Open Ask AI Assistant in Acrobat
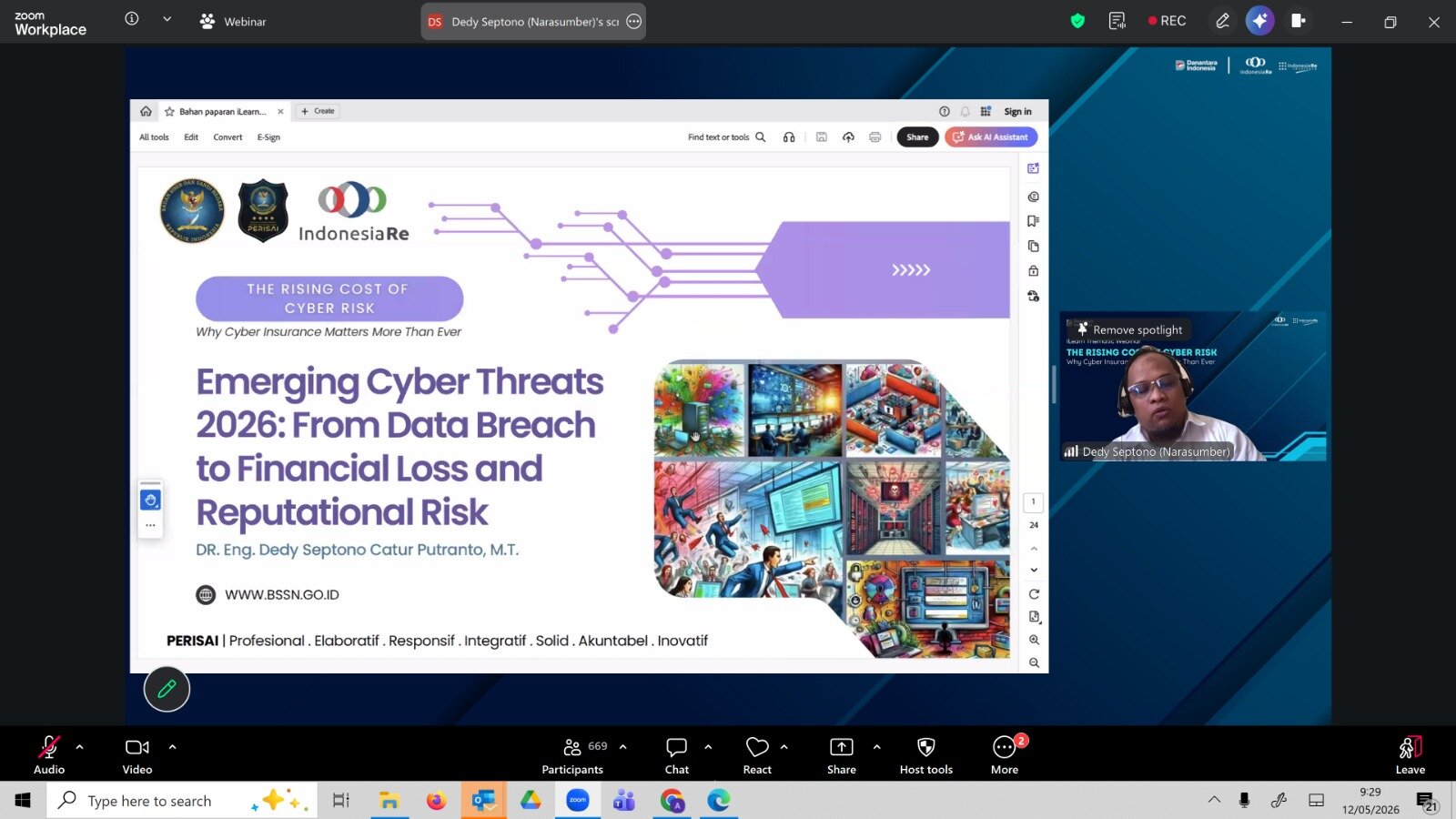This screenshot has width=1456, height=819. pos(991,137)
